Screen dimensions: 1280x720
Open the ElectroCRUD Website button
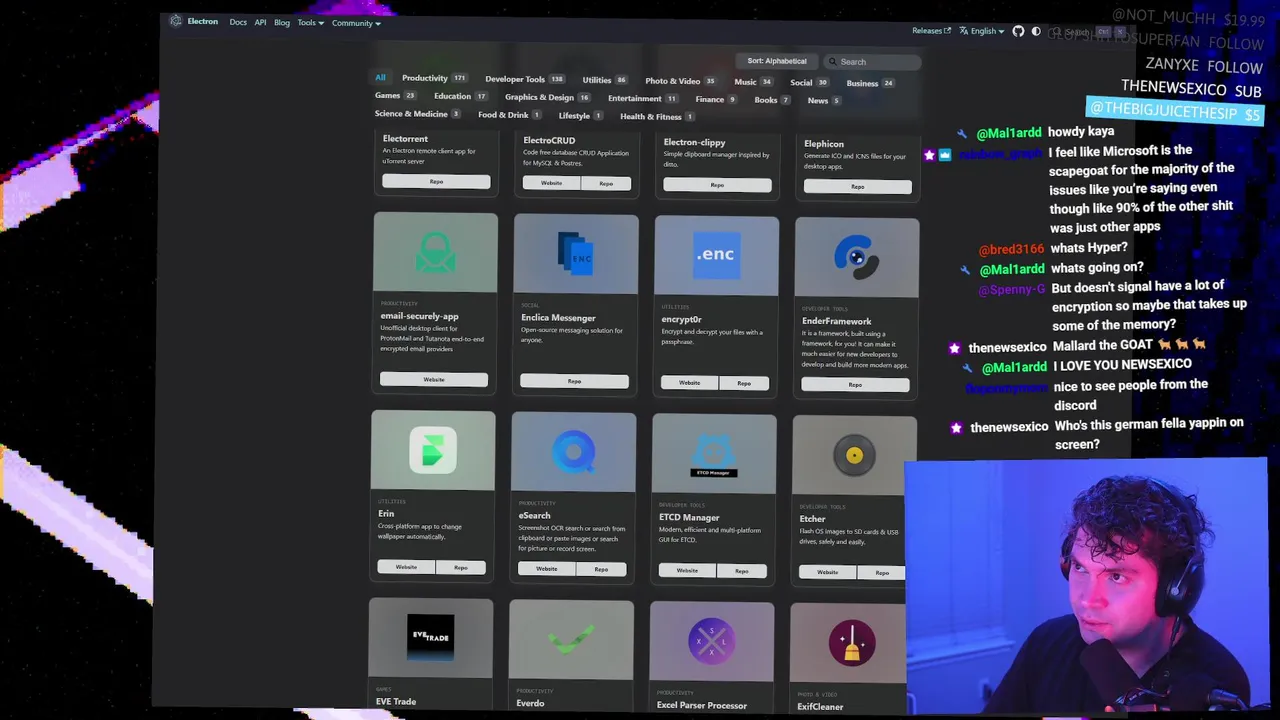[x=551, y=183]
